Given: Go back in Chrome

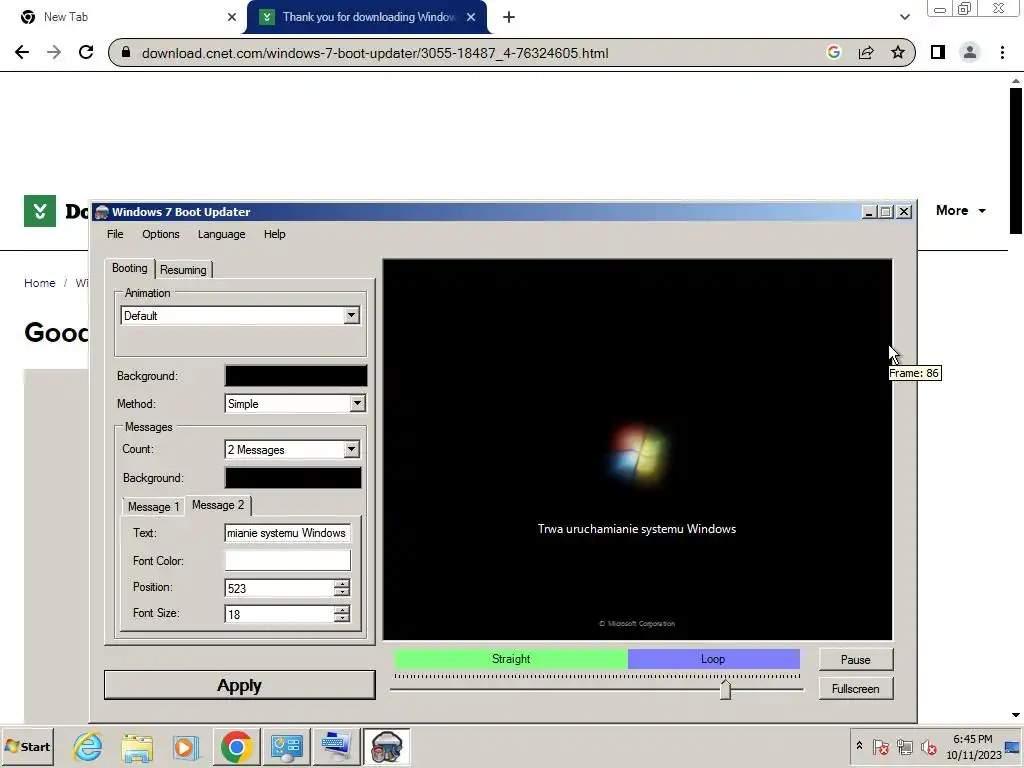Looking at the screenshot, I should [x=22, y=52].
